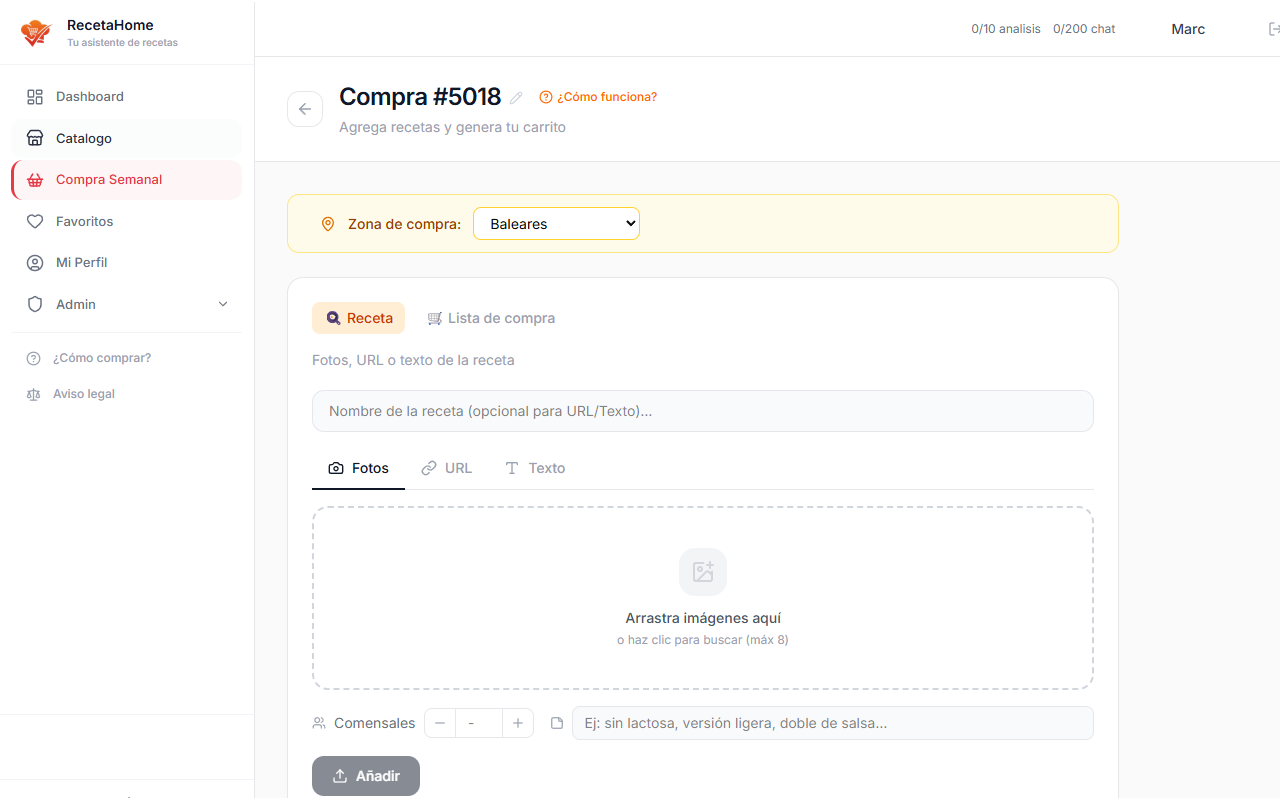Switch to the URL tab

[447, 467]
